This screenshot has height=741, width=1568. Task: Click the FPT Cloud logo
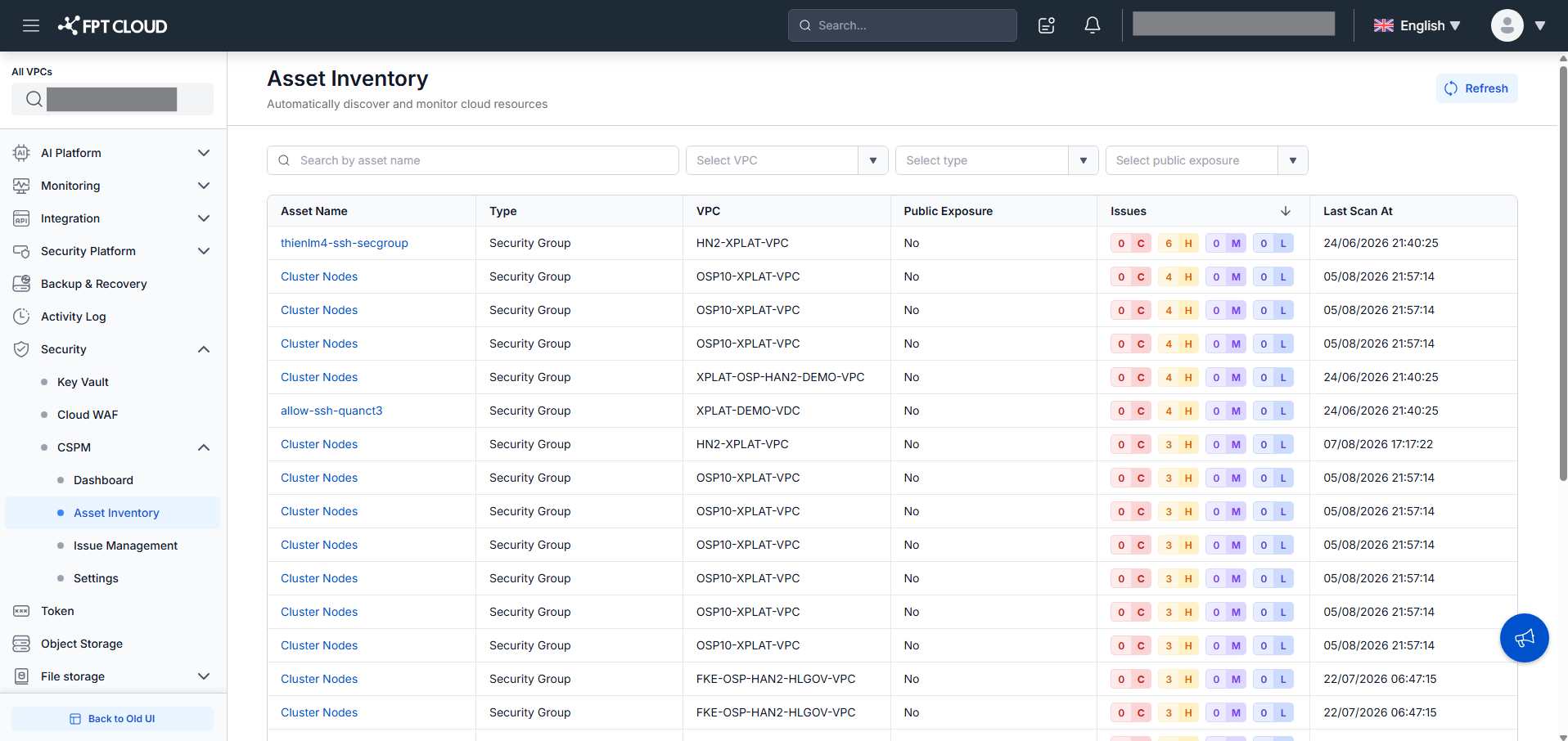tap(112, 25)
